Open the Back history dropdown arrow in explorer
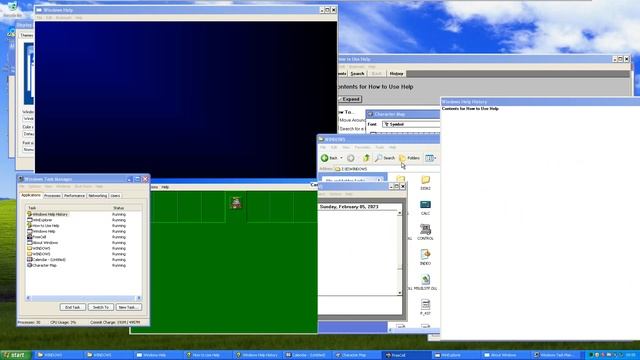Image resolution: width=640 pixels, height=360 pixels. pos(341,158)
